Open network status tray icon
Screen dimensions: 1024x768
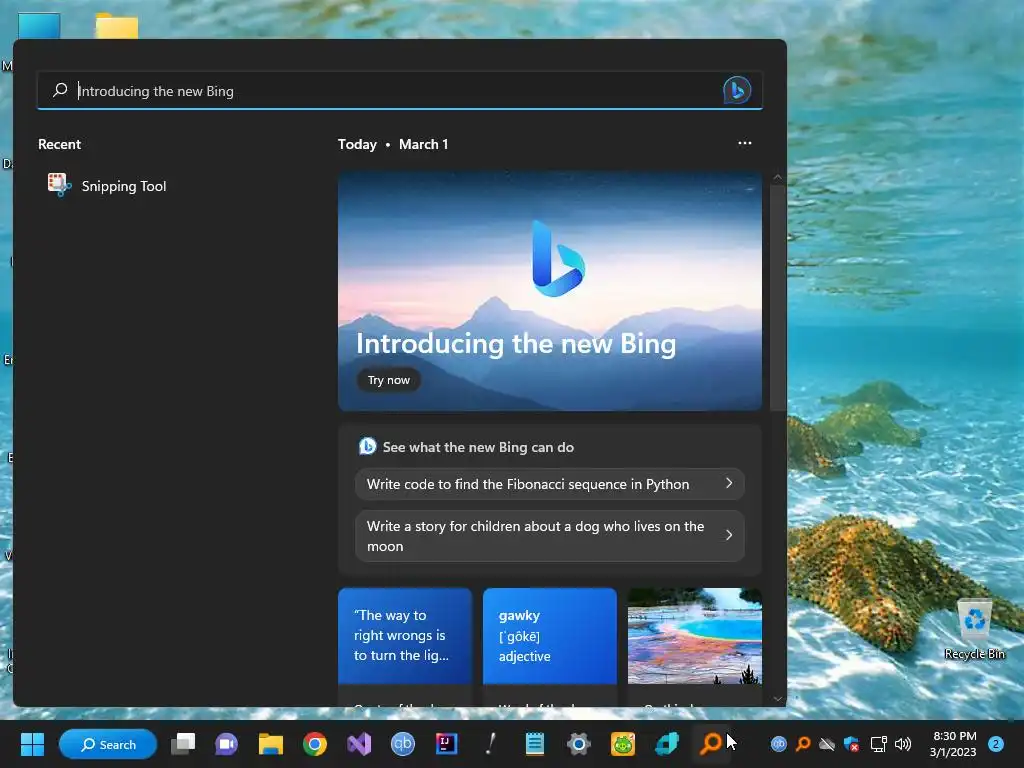pyautogui.click(x=878, y=744)
